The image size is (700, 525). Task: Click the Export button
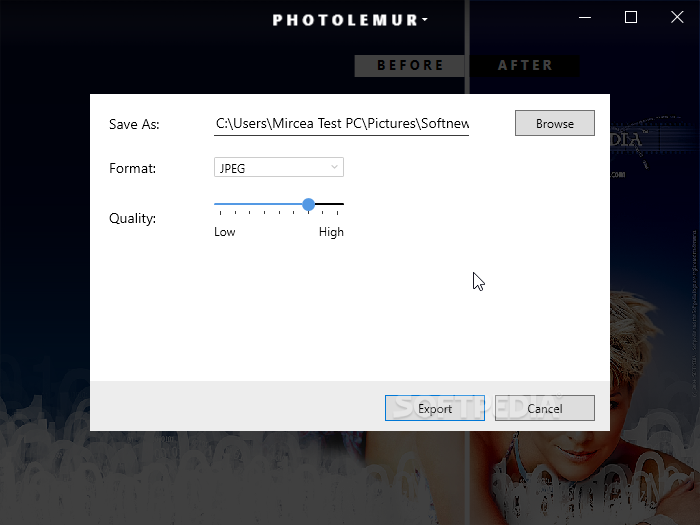(x=435, y=408)
